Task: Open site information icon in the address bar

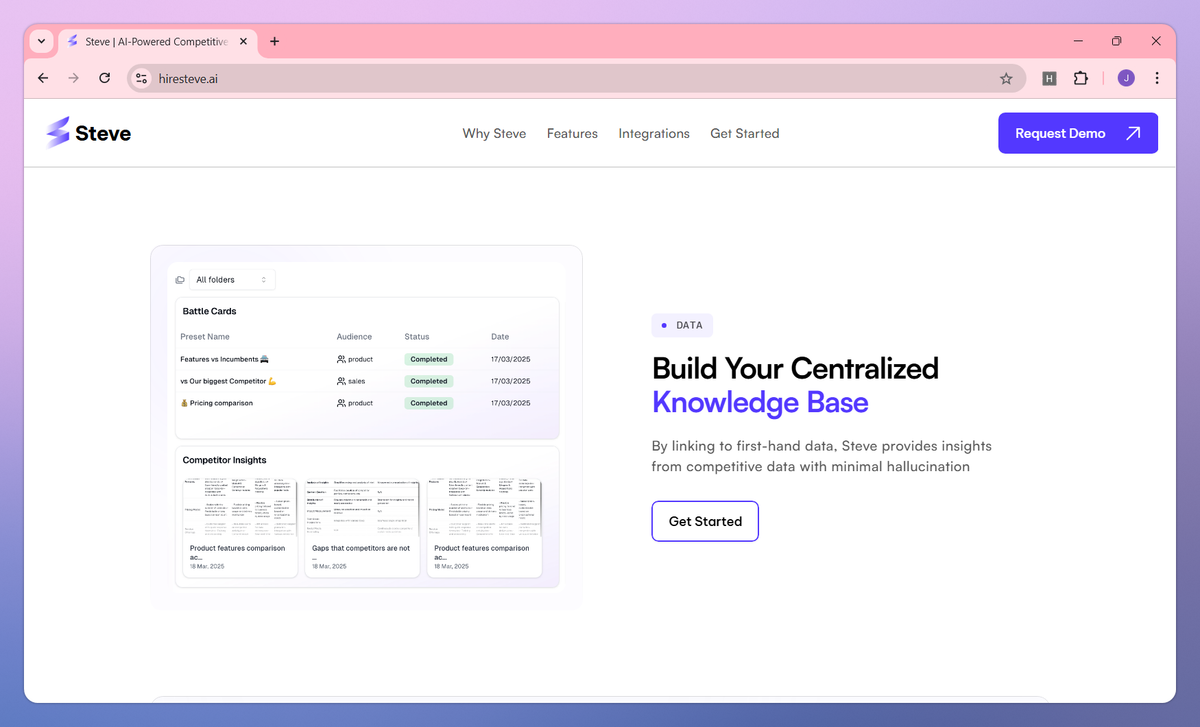Action: tap(141, 78)
